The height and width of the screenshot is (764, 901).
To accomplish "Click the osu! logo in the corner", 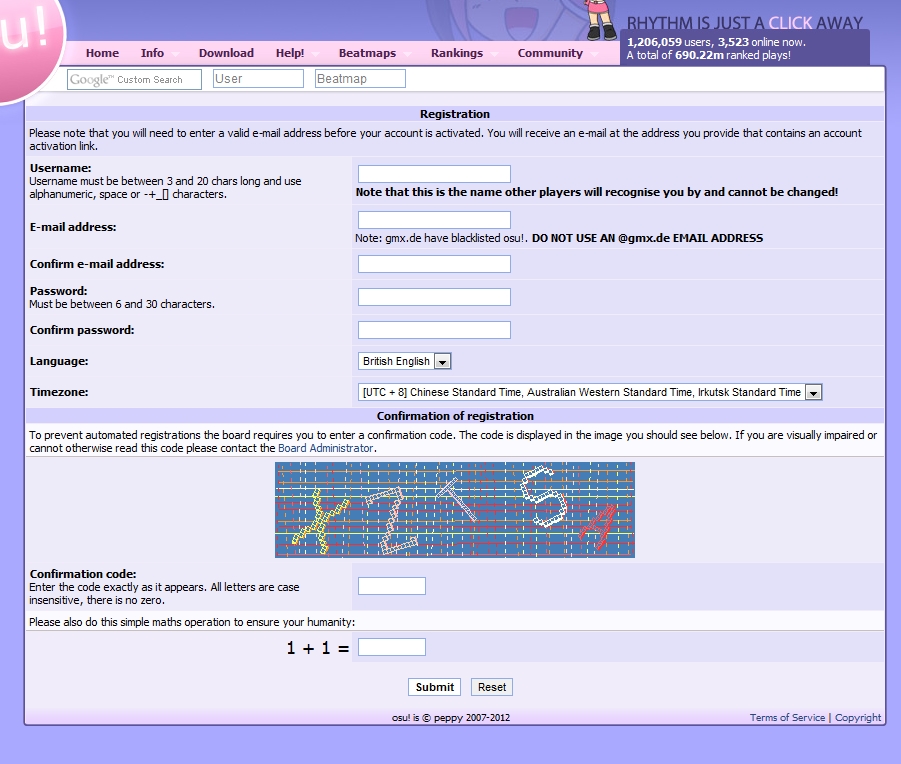I will coord(25,45).
